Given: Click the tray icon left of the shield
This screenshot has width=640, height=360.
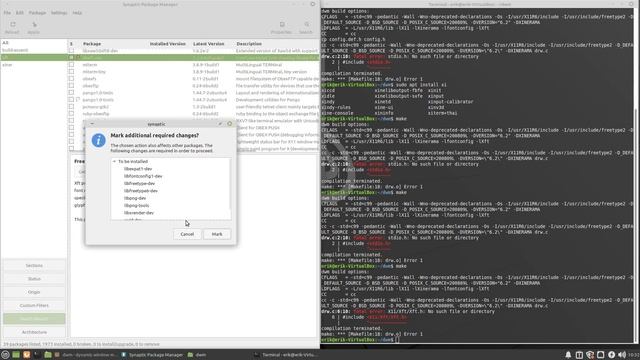Looking at the screenshot, I should (579, 355).
